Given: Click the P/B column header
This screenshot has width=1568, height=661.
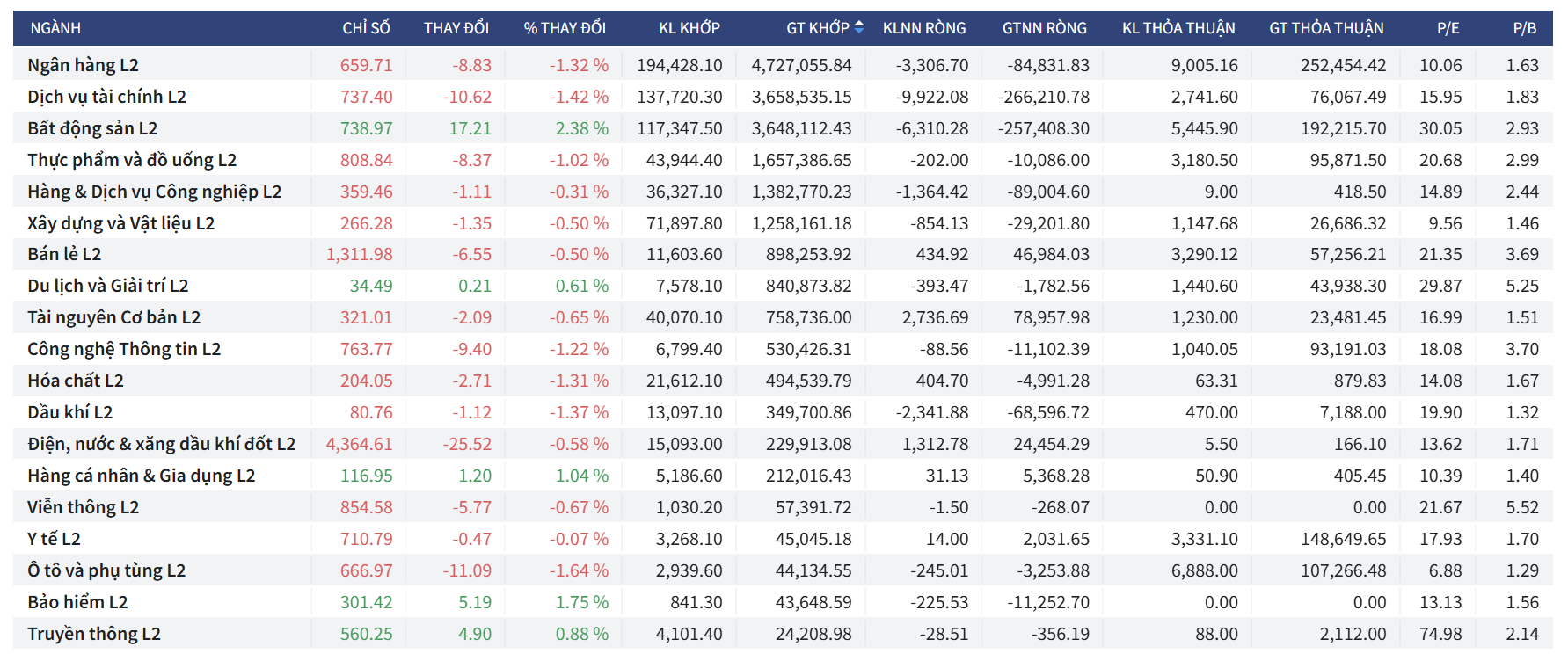Looking at the screenshot, I should coord(1524,28).
